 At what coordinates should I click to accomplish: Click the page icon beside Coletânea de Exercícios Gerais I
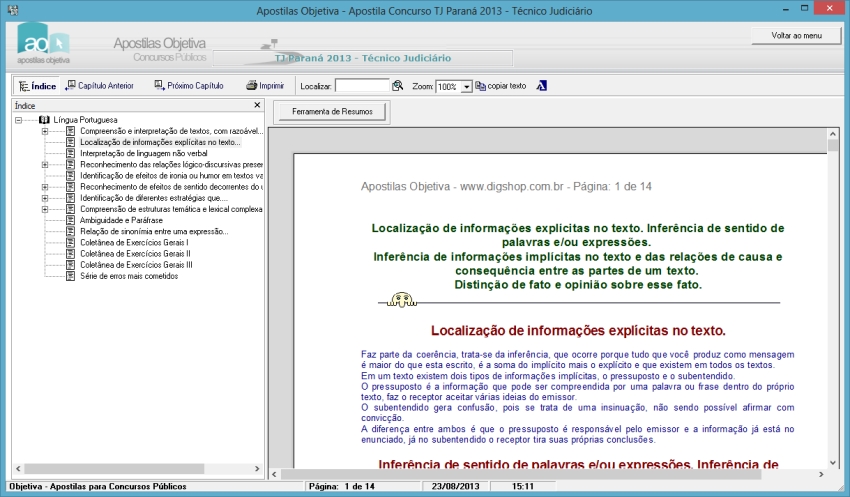pyautogui.click(x=70, y=242)
